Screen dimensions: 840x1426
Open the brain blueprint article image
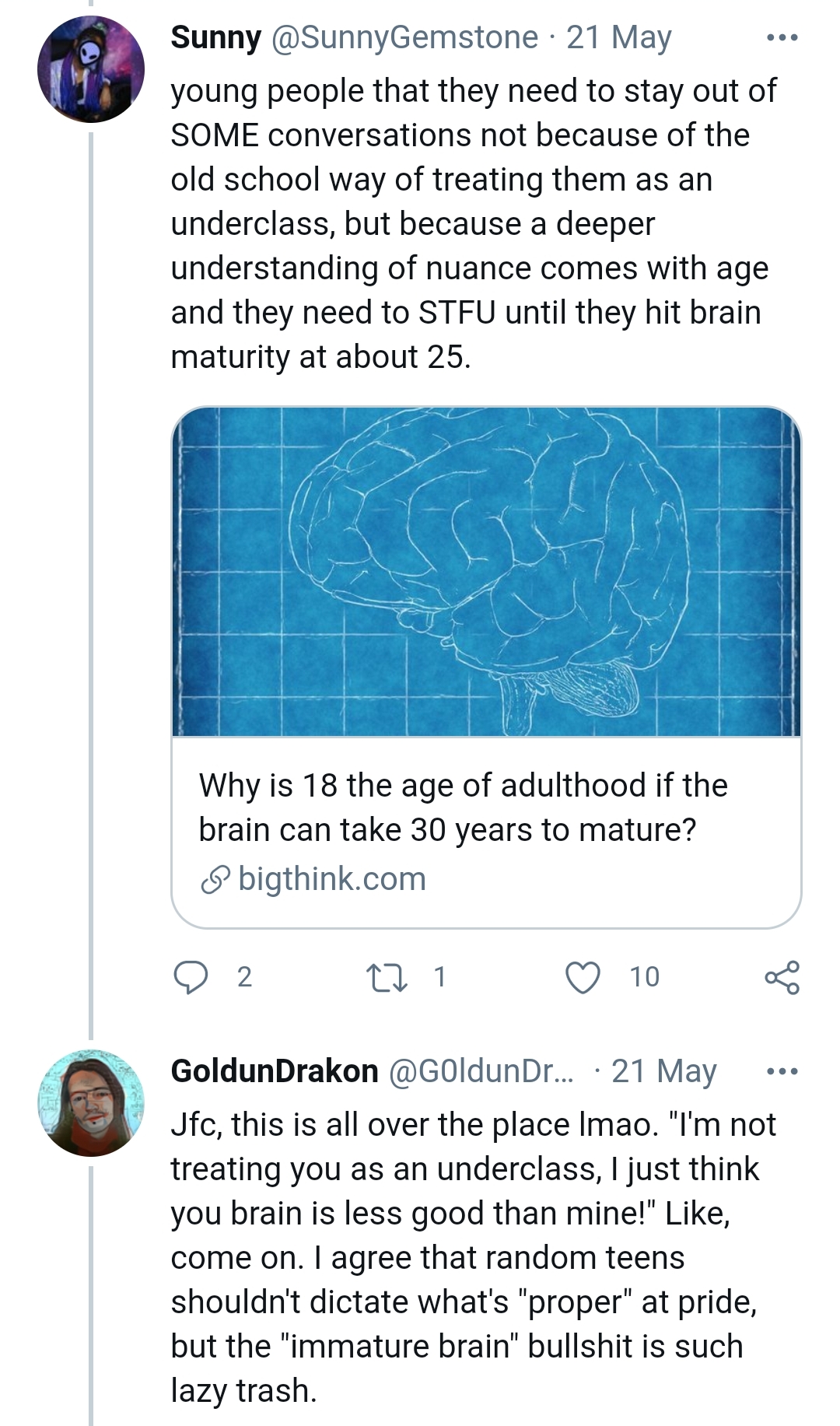point(486,572)
